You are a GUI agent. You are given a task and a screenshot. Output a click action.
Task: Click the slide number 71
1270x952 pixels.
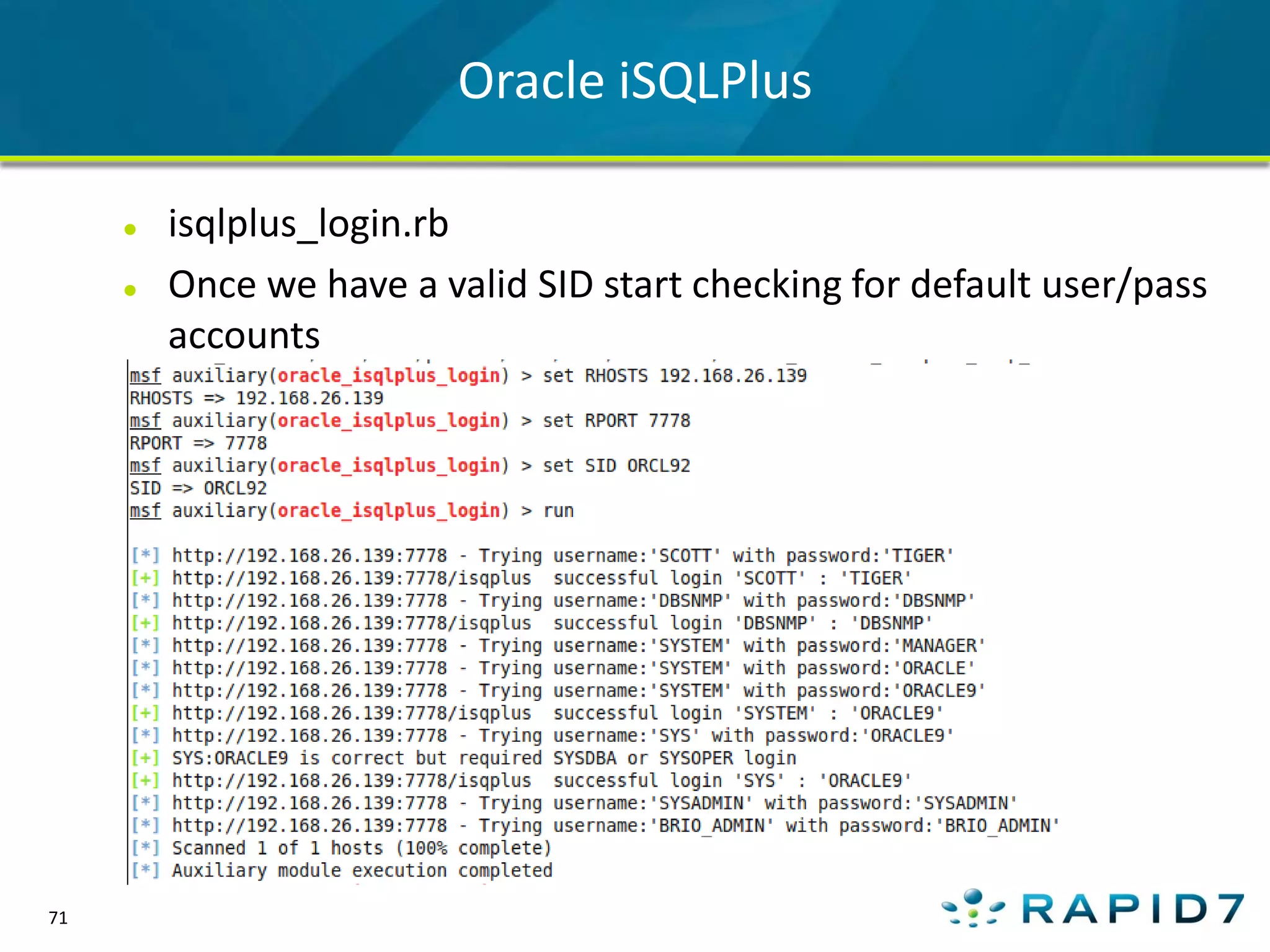58,917
